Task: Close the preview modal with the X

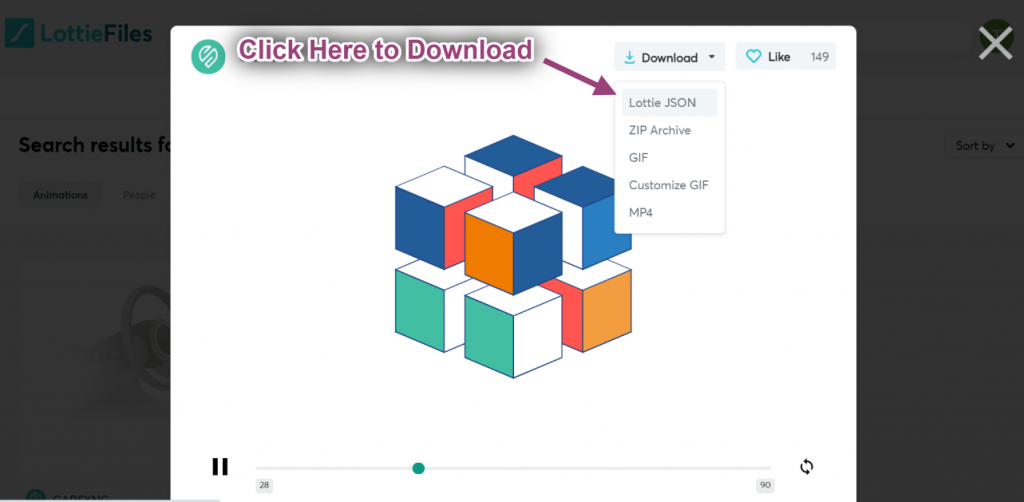Action: 995,44
